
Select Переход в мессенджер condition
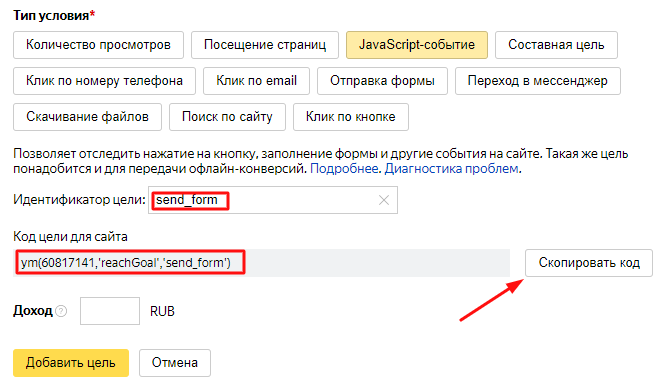tap(538, 81)
